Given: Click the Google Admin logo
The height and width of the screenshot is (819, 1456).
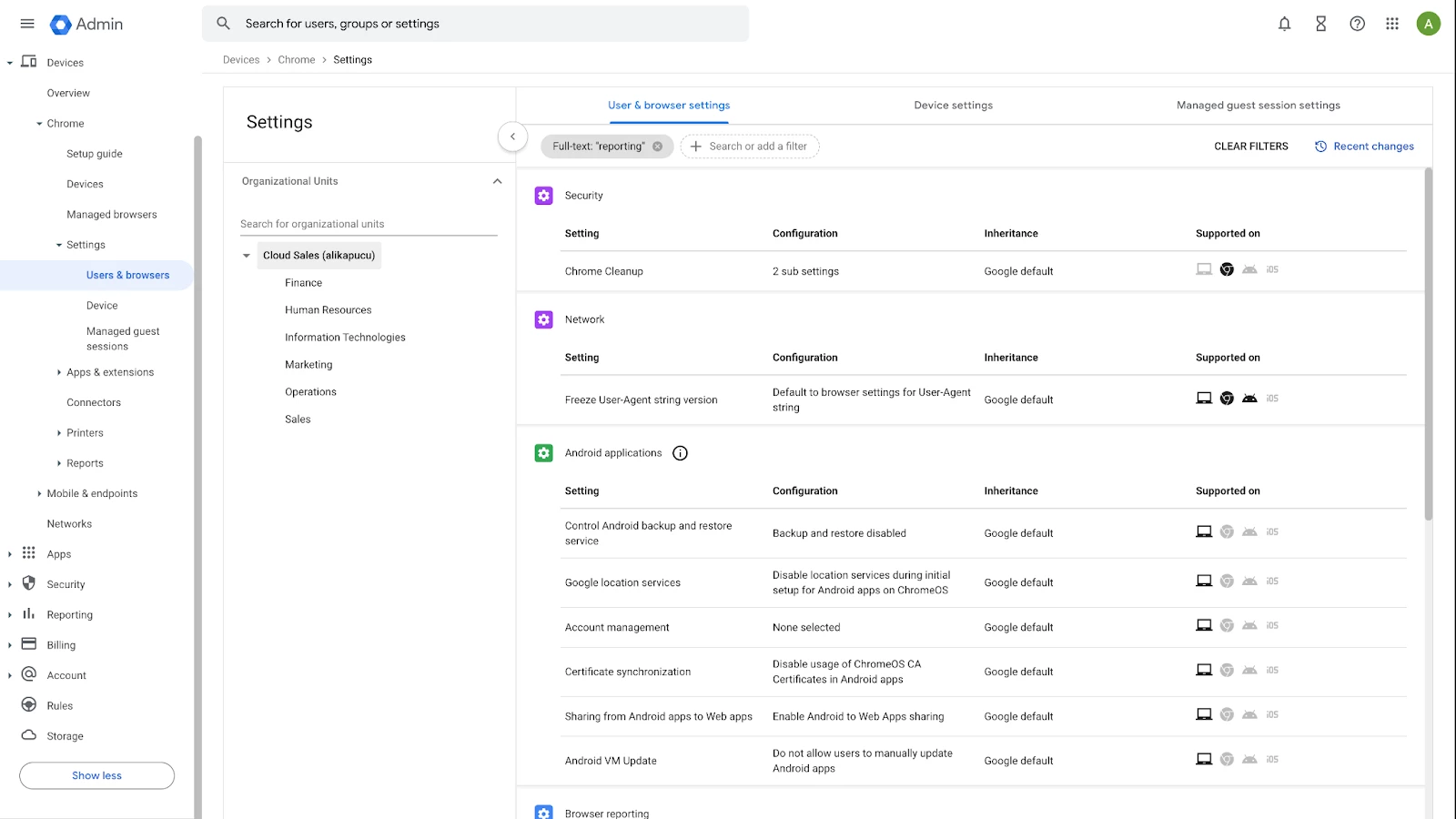Looking at the screenshot, I should 86,25.
